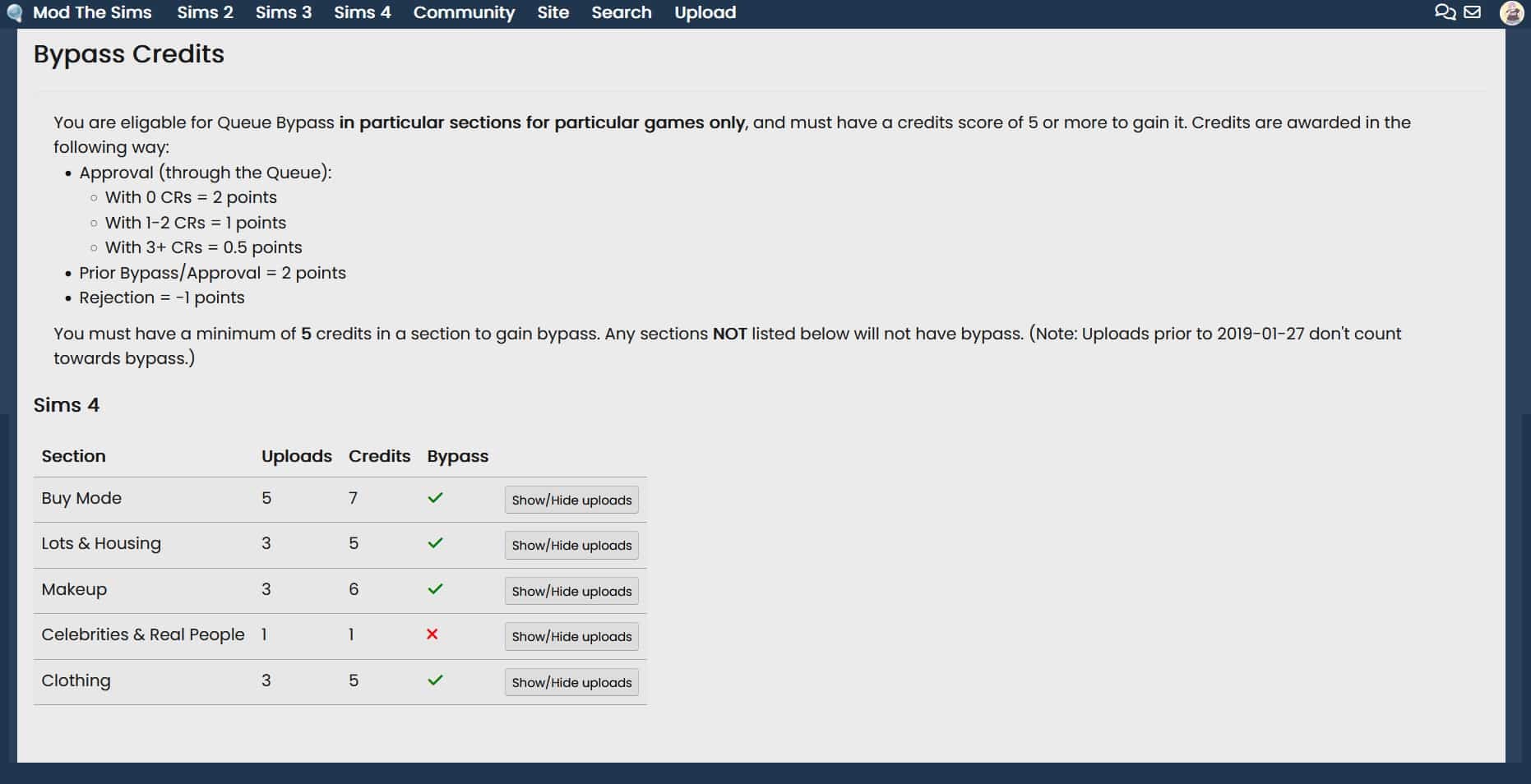Click the red X for Celebrities row
The width and height of the screenshot is (1531, 784).
click(432, 634)
